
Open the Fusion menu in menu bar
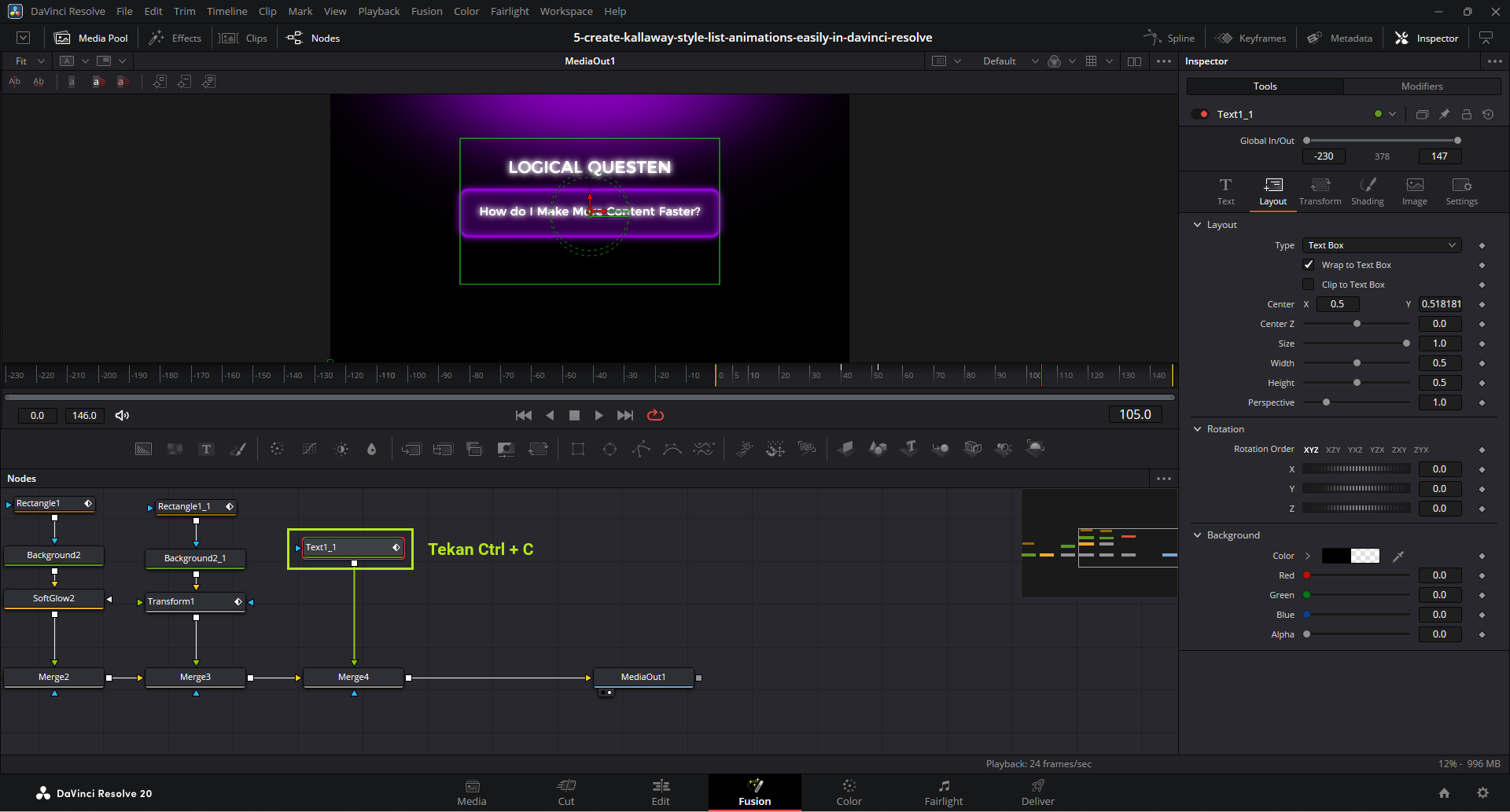coord(426,11)
